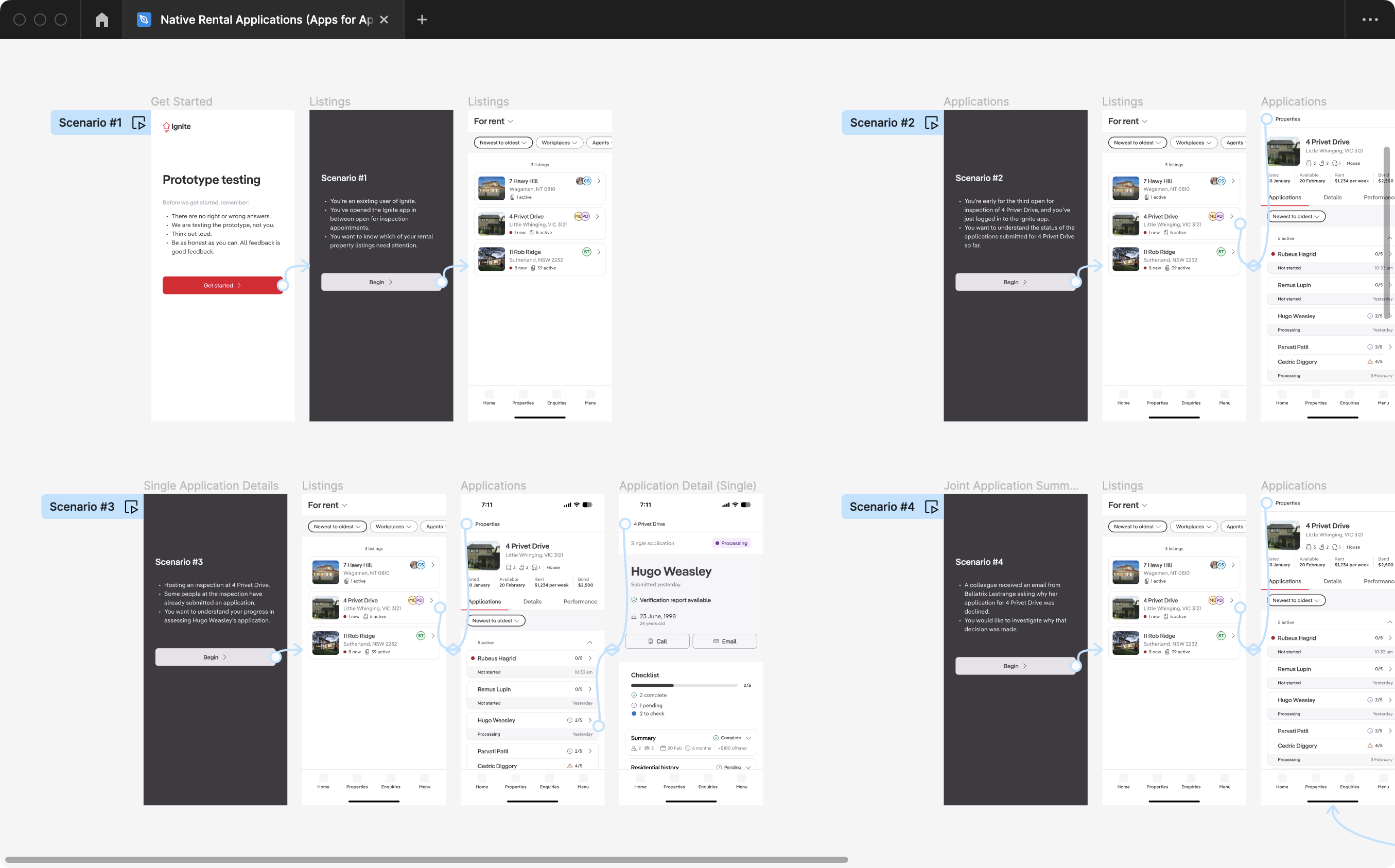The height and width of the screenshot is (868, 1395).
Task: Open the 4 Privet Drive property thumbnail
Action: [484, 554]
